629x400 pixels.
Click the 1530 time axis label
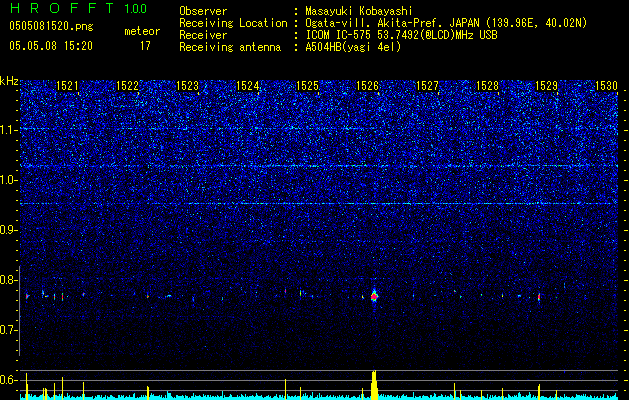tap(607, 86)
